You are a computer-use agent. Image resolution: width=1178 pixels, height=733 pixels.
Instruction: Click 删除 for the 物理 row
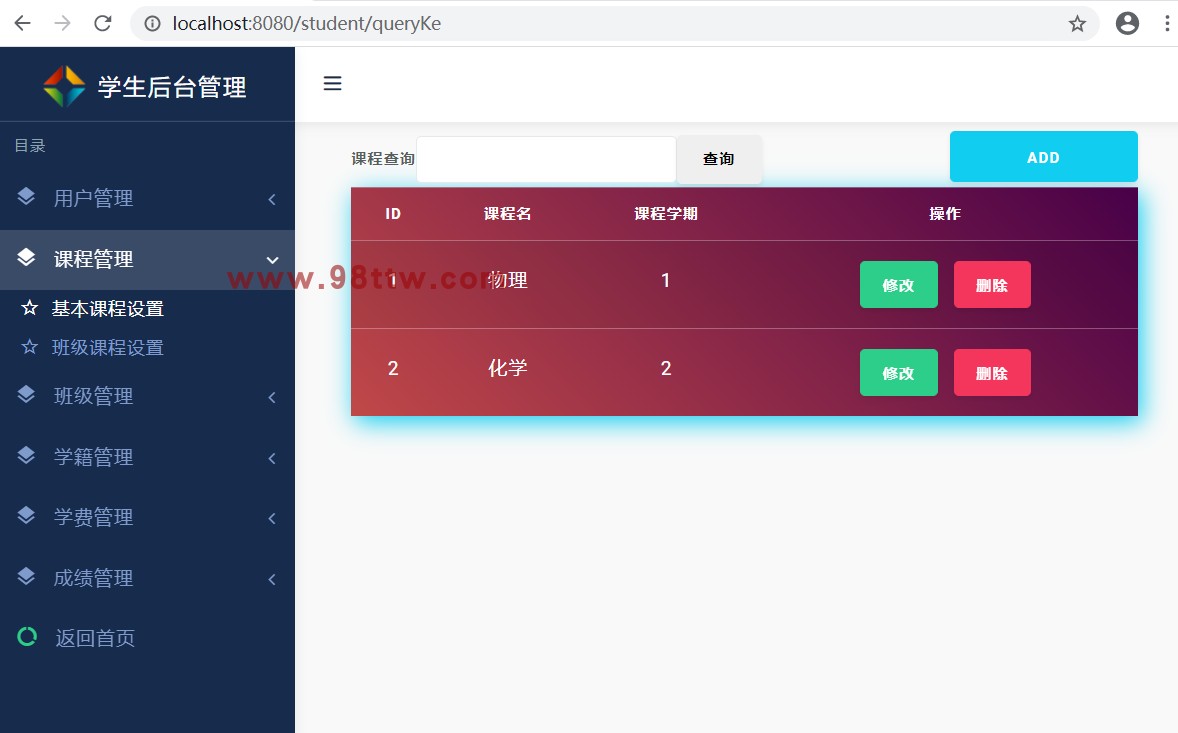[992, 285]
